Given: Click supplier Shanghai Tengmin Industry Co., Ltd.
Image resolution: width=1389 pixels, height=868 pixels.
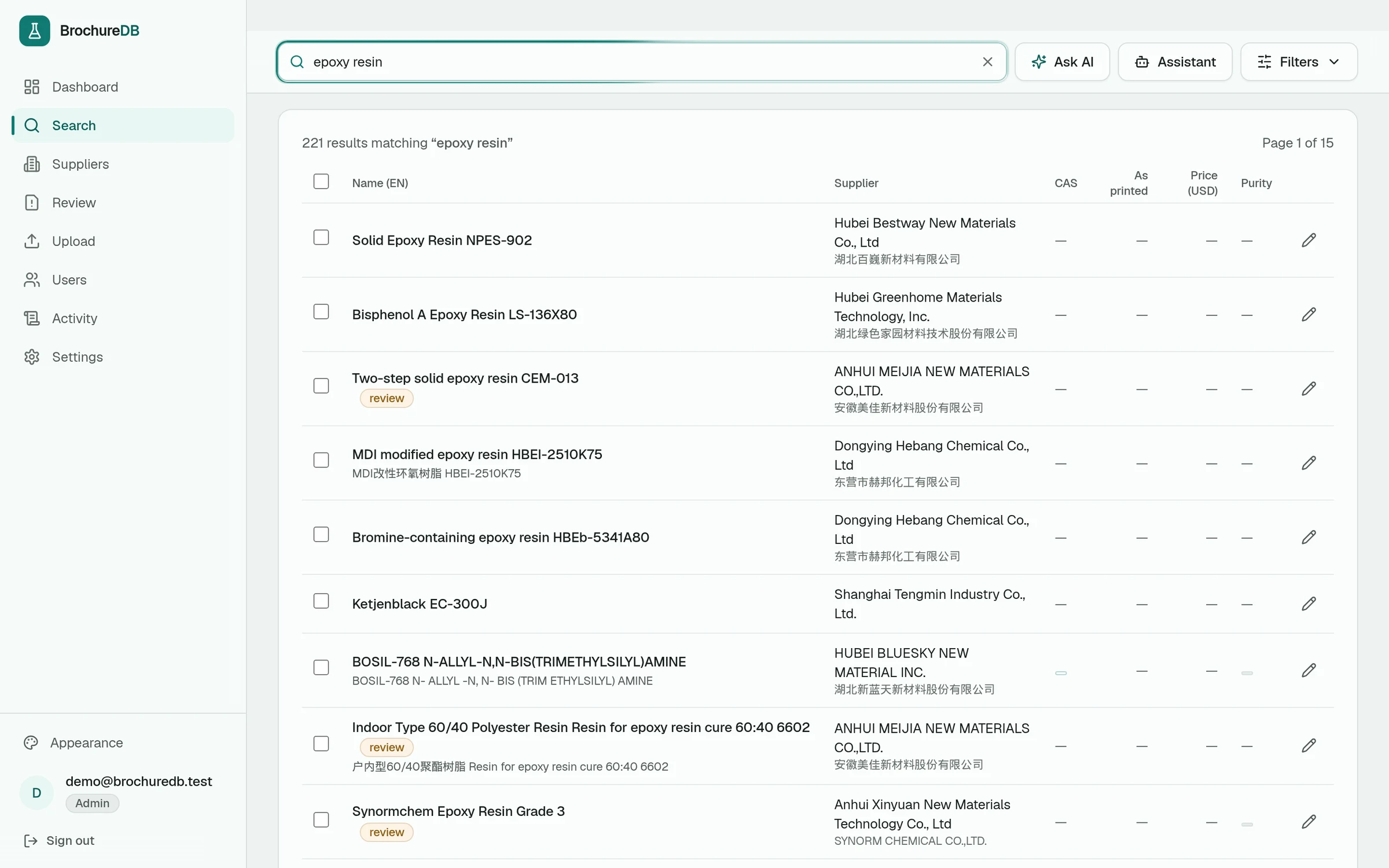Looking at the screenshot, I should pyautogui.click(x=929, y=604).
